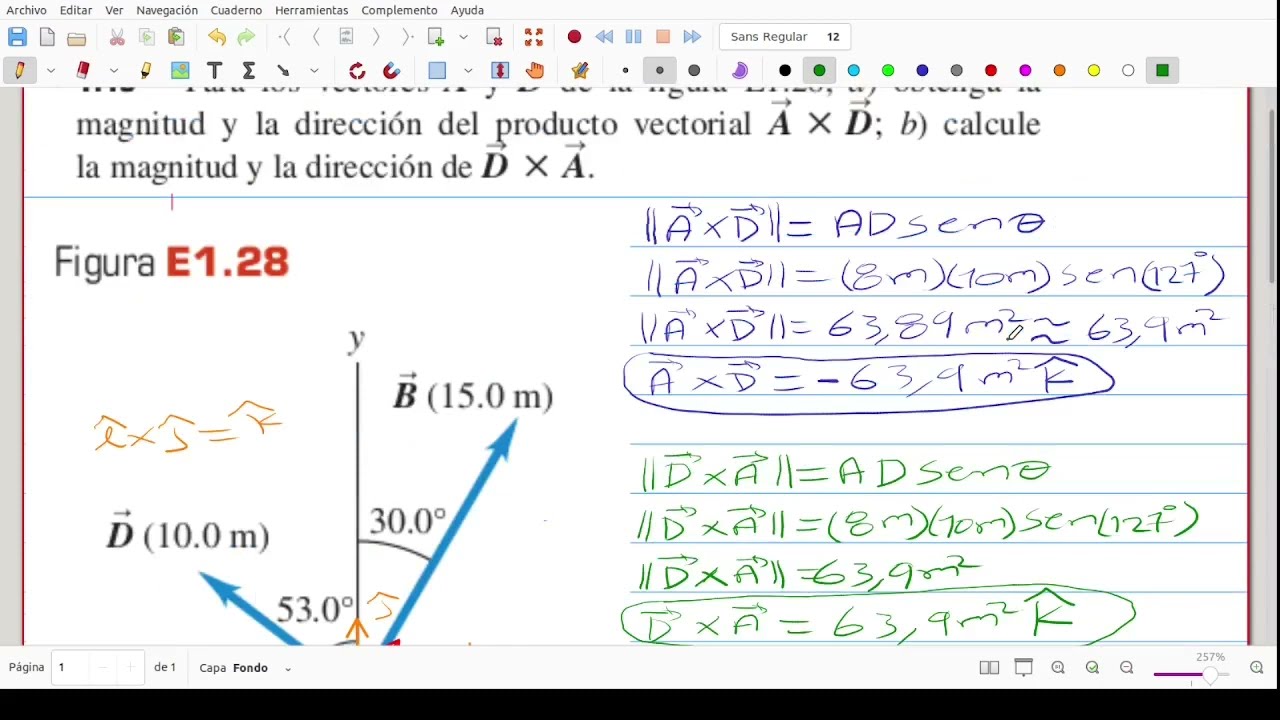Go to the next page
This screenshot has width=1280, height=720.
coord(376,37)
